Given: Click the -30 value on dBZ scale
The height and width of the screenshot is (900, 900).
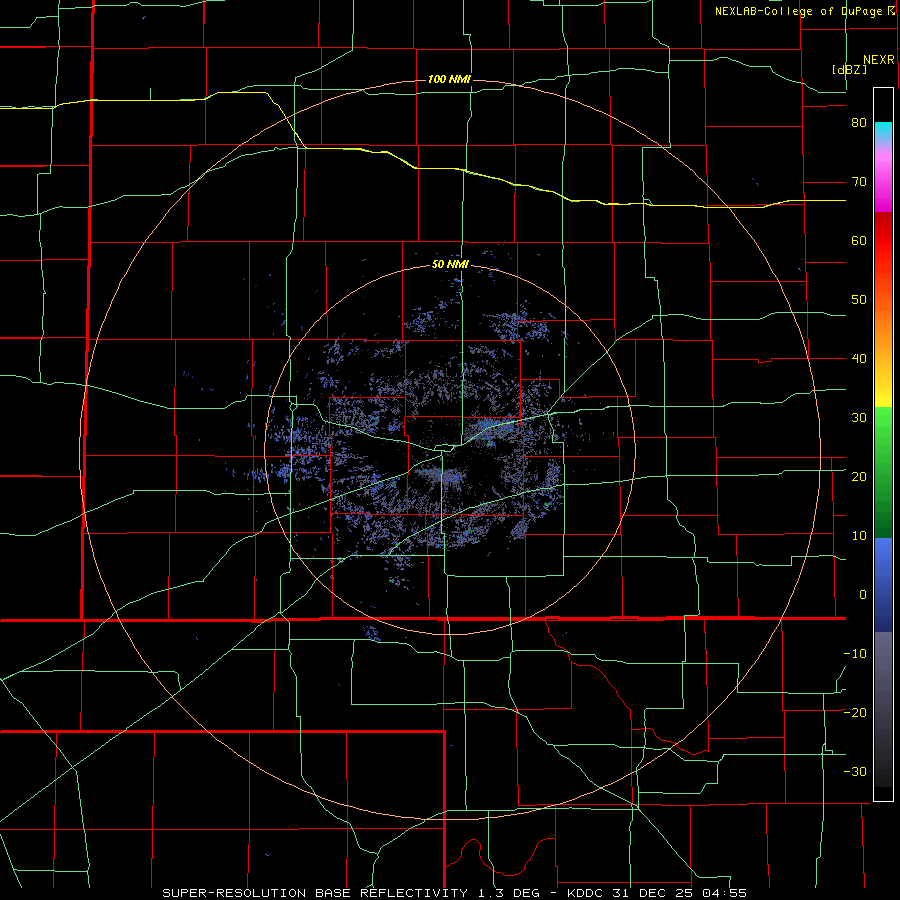Looking at the screenshot, I should (x=855, y=772).
